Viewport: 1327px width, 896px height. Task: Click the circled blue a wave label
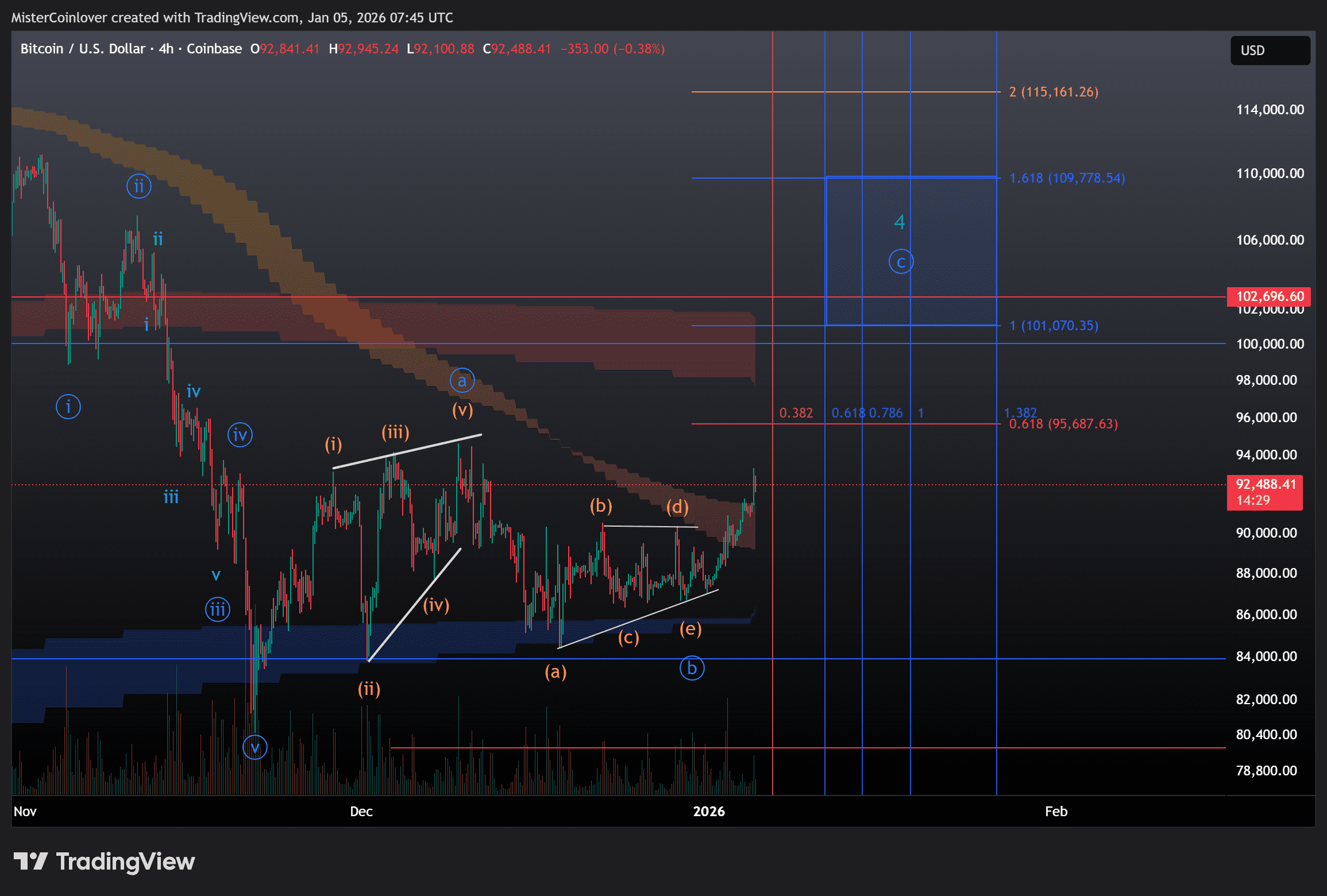point(462,380)
